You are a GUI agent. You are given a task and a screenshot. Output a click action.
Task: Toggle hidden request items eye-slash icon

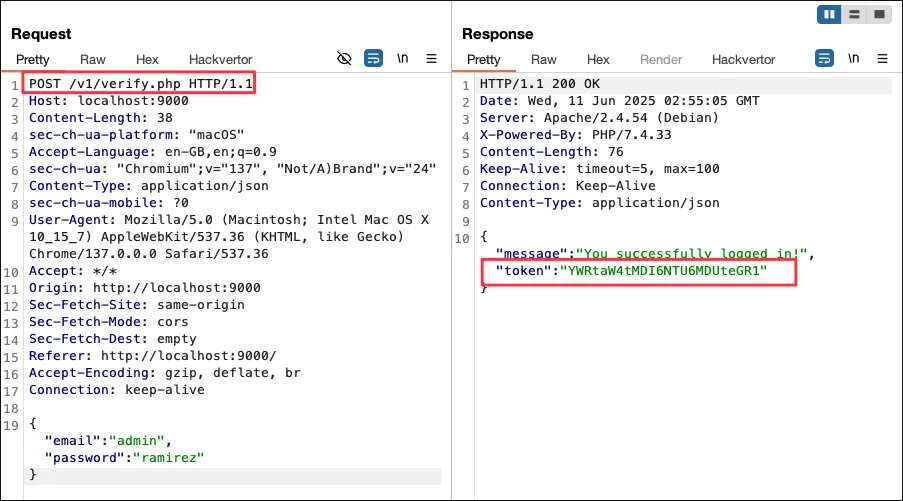pyautogui.click(x=344, y=59)
